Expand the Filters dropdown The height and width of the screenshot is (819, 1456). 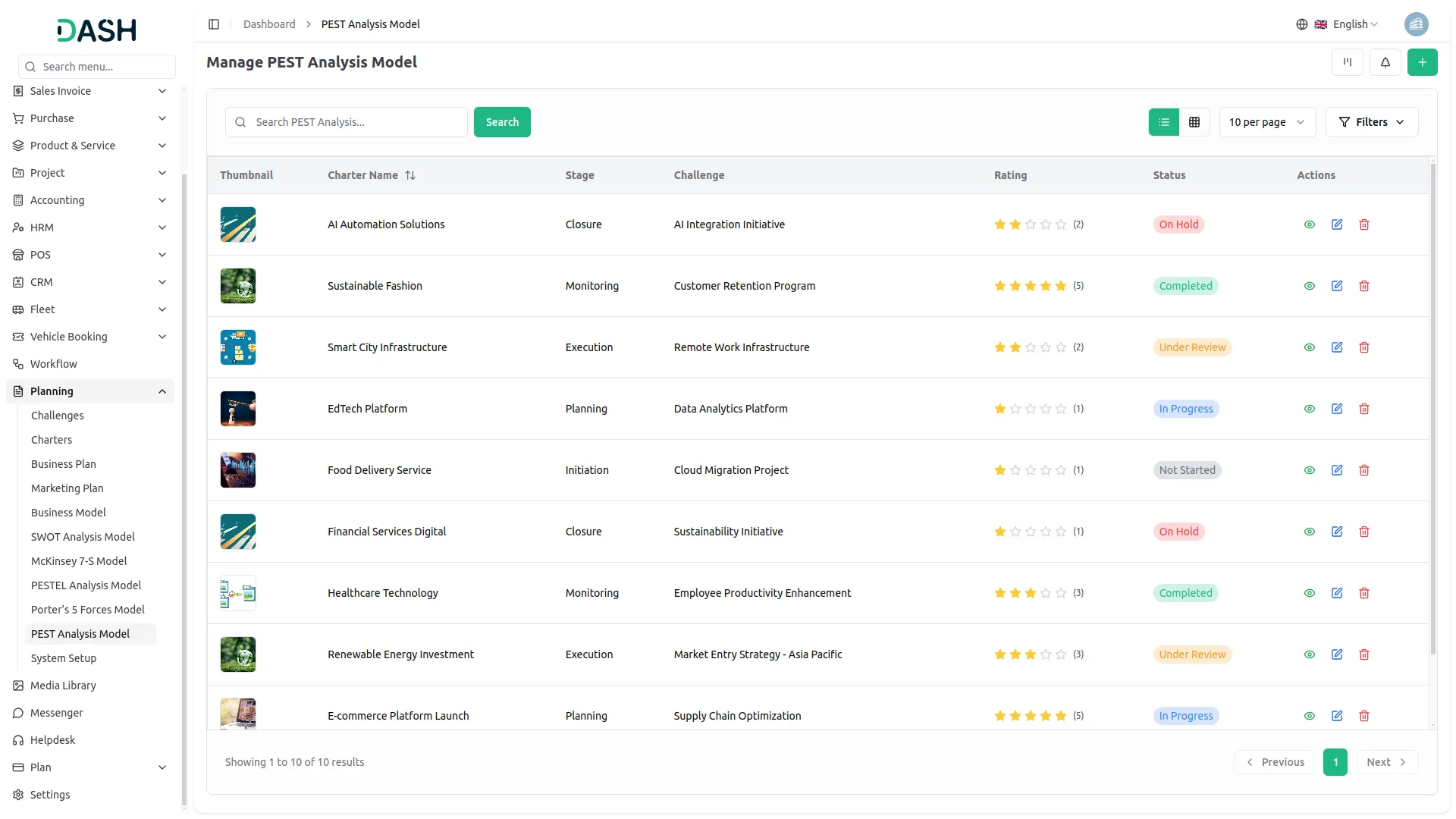pos(1372,121)
